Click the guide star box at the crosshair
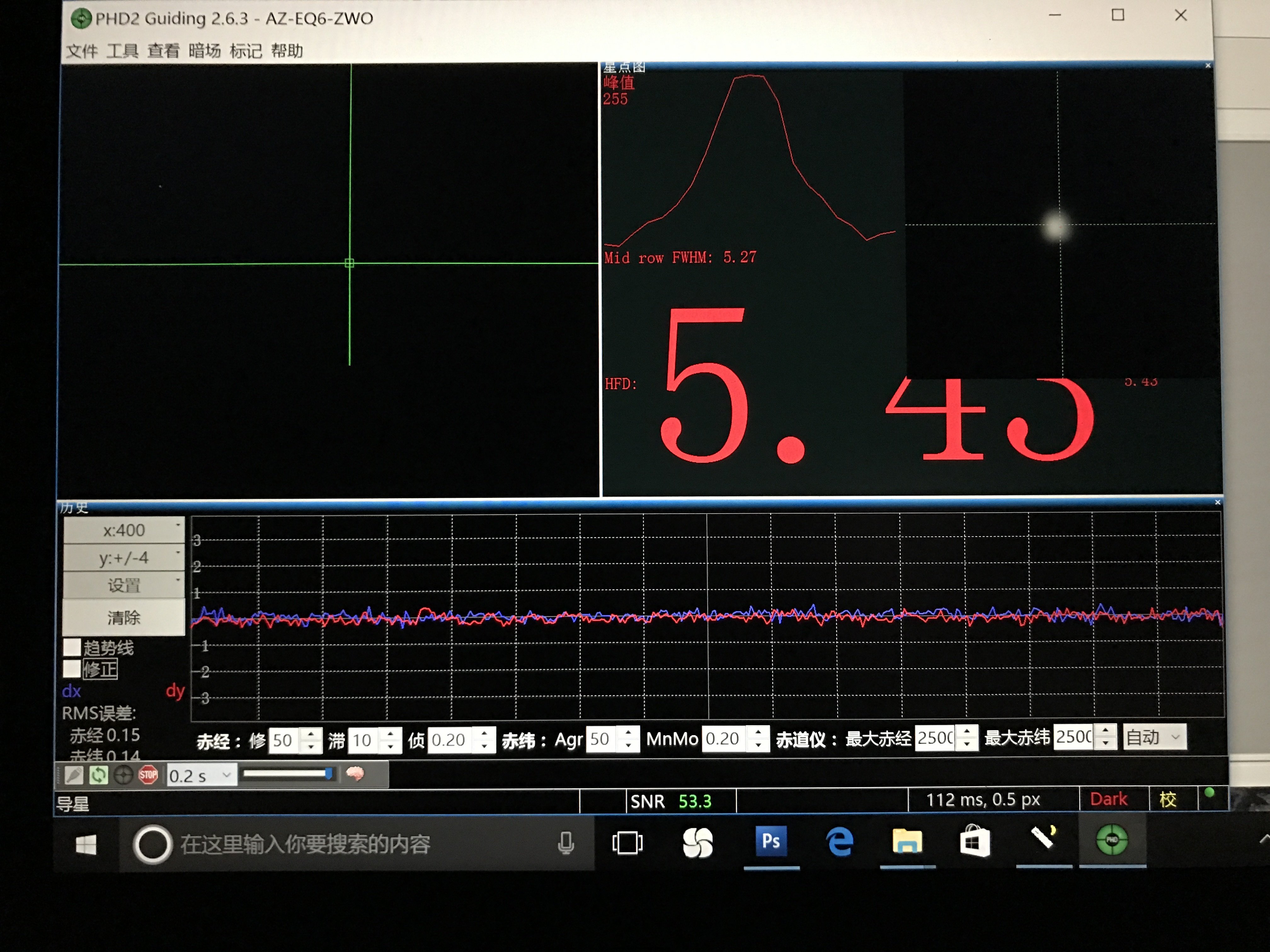 point(349,263)
